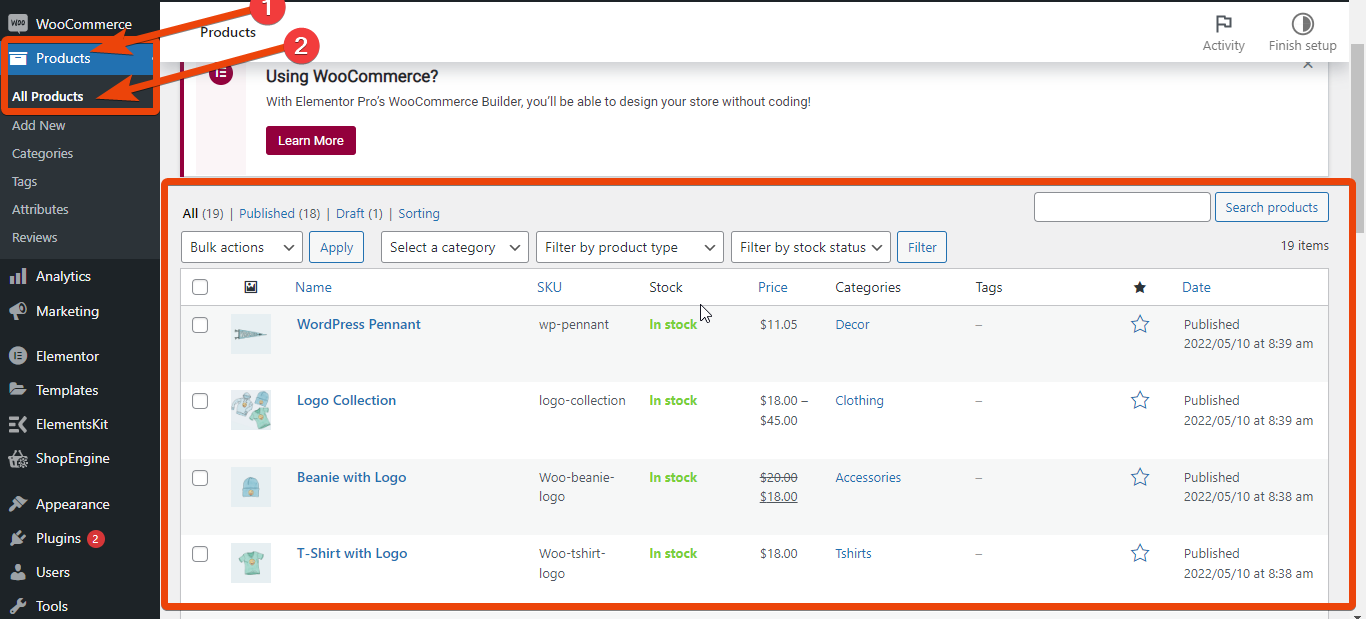
Task: Open the Beanie with Logo product link
Action: point(352,477)
